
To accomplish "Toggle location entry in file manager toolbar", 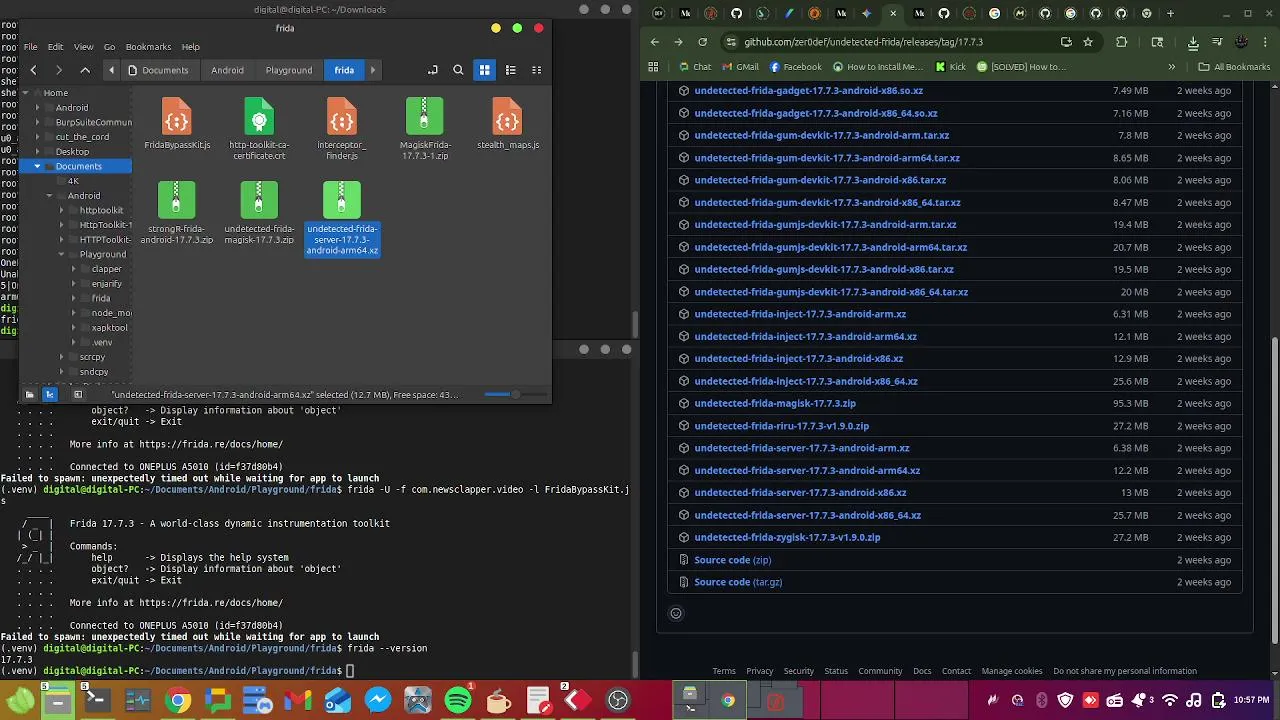I will (433, 70).
